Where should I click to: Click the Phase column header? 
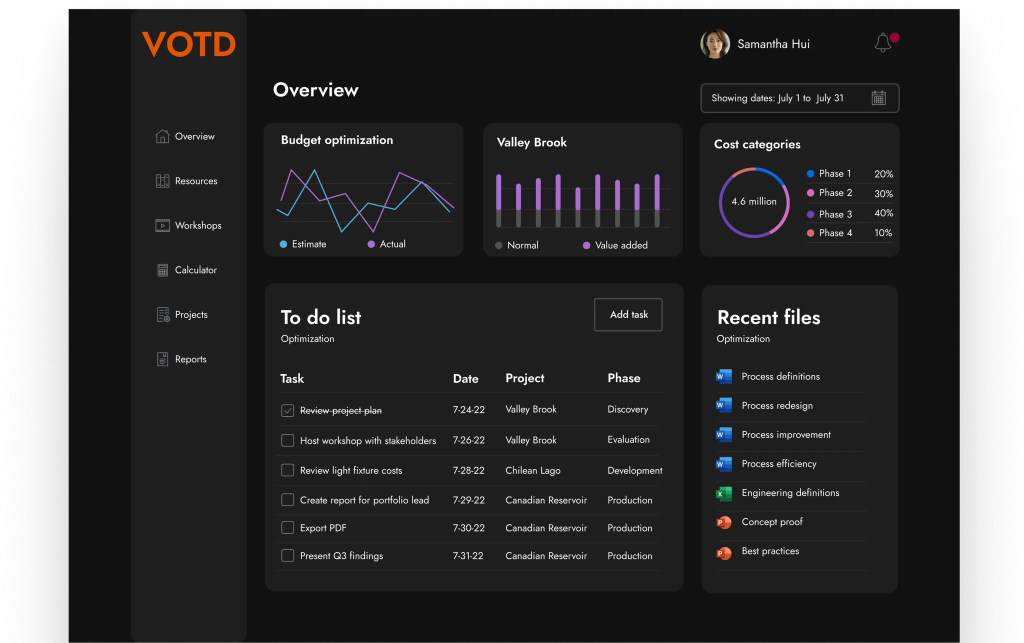tap(624, 378)
